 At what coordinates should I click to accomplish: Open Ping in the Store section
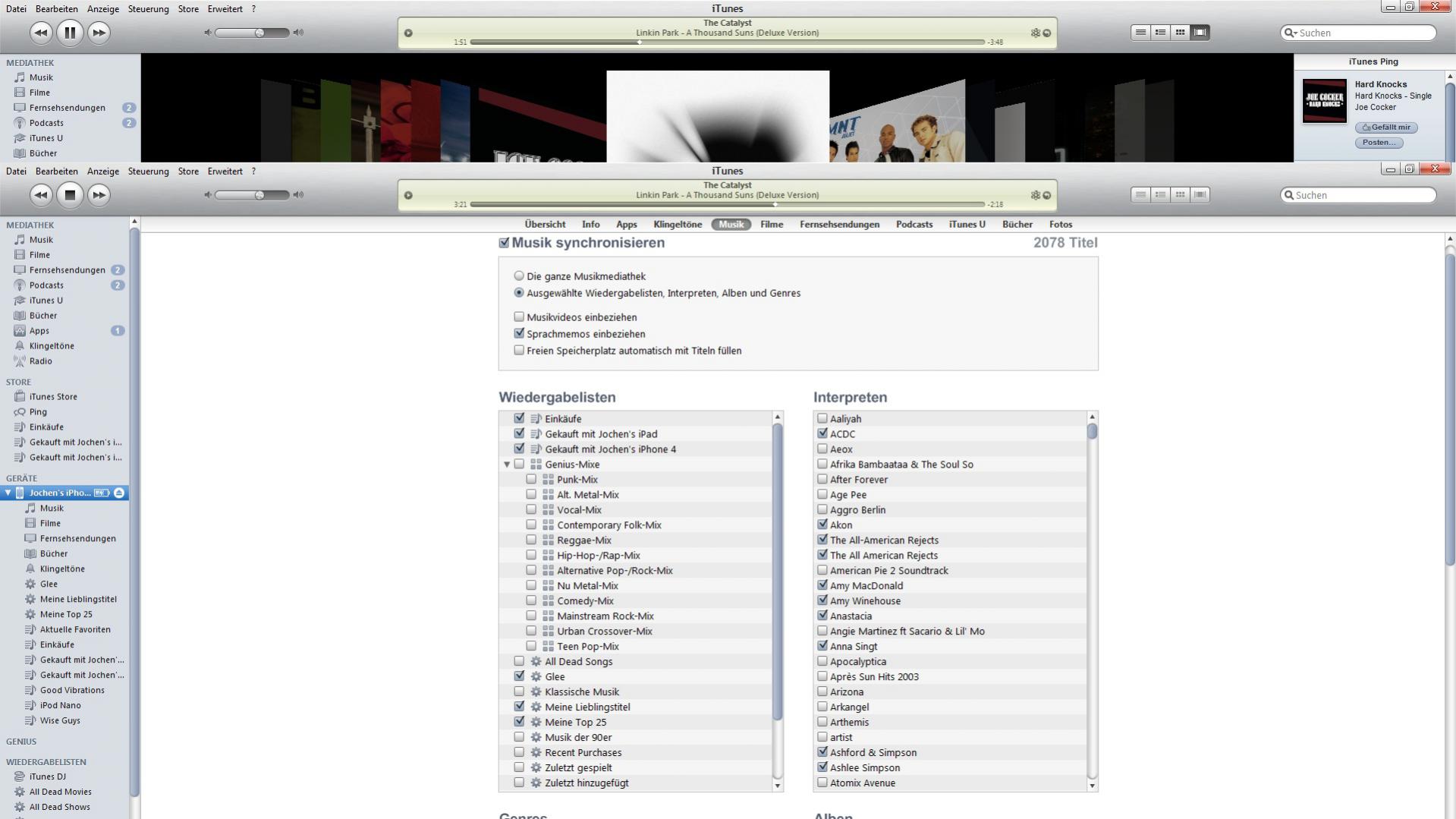38,412
